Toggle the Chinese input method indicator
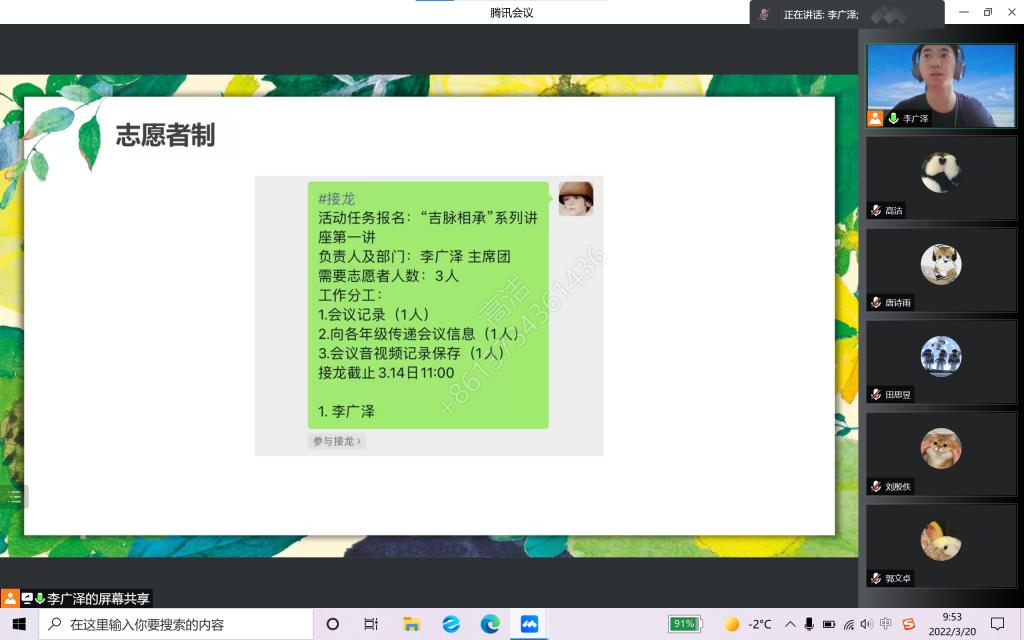This screenshot has width=1024, height=640. (x=886, y=624)
